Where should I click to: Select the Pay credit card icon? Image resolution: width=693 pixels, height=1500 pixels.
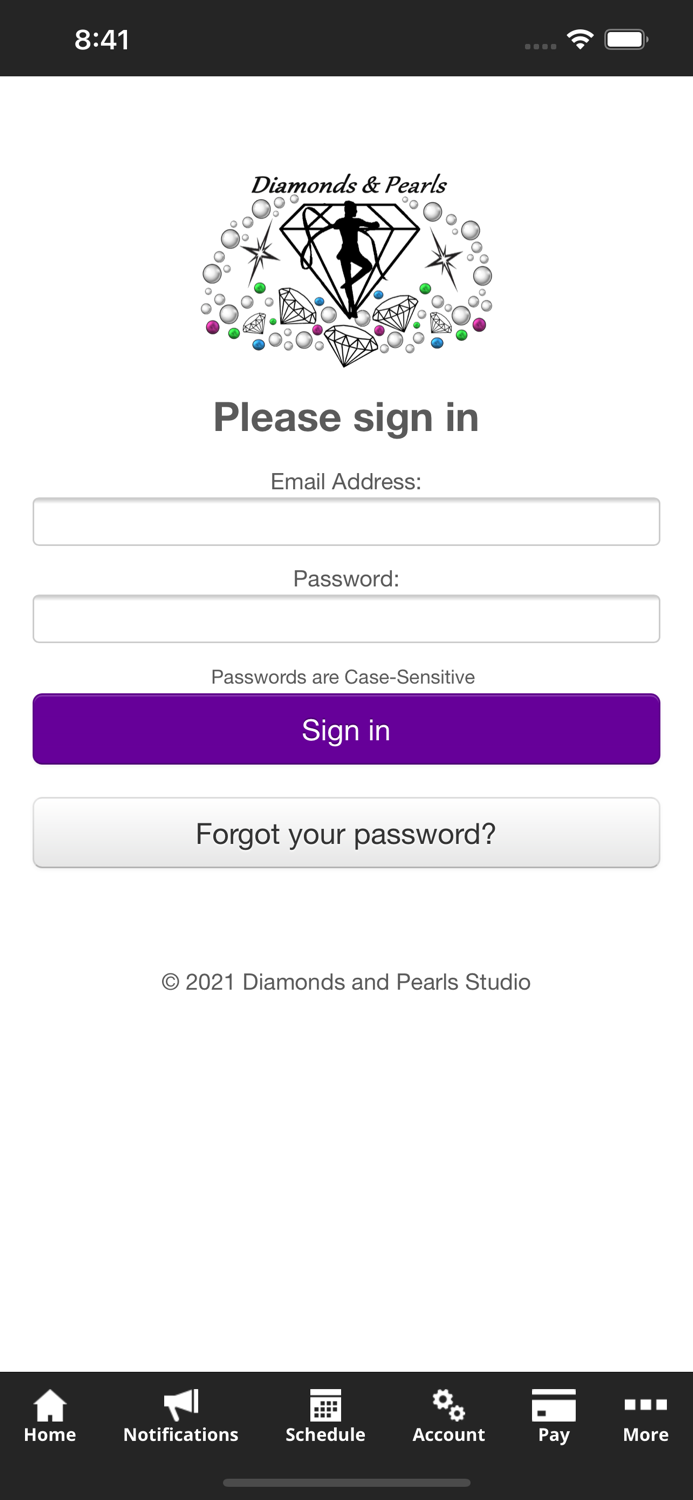click(x=553, y=1405)
